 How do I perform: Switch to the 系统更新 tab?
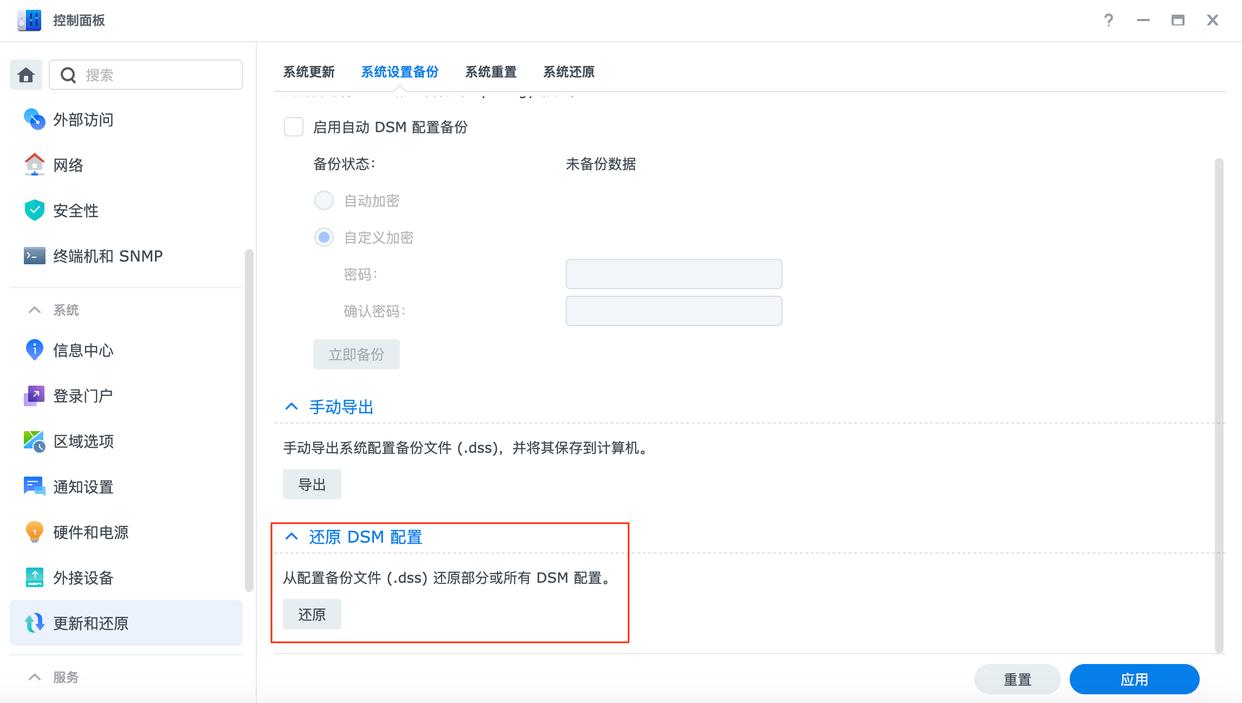(x=309, y=72)
